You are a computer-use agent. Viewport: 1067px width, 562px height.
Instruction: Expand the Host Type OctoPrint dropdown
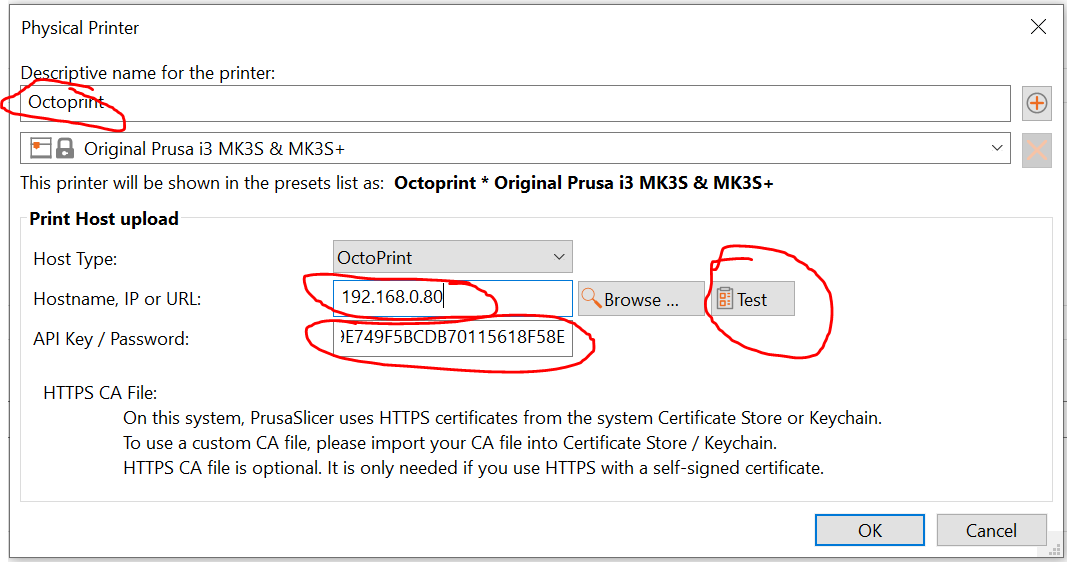pos(453,257)
